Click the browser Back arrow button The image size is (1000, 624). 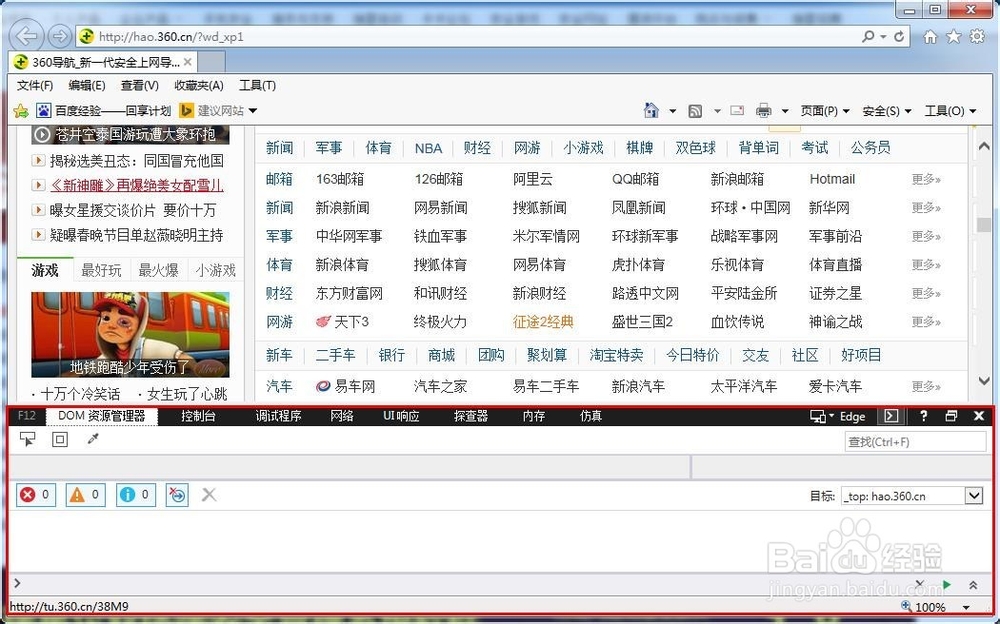click(x=26, y=36)
